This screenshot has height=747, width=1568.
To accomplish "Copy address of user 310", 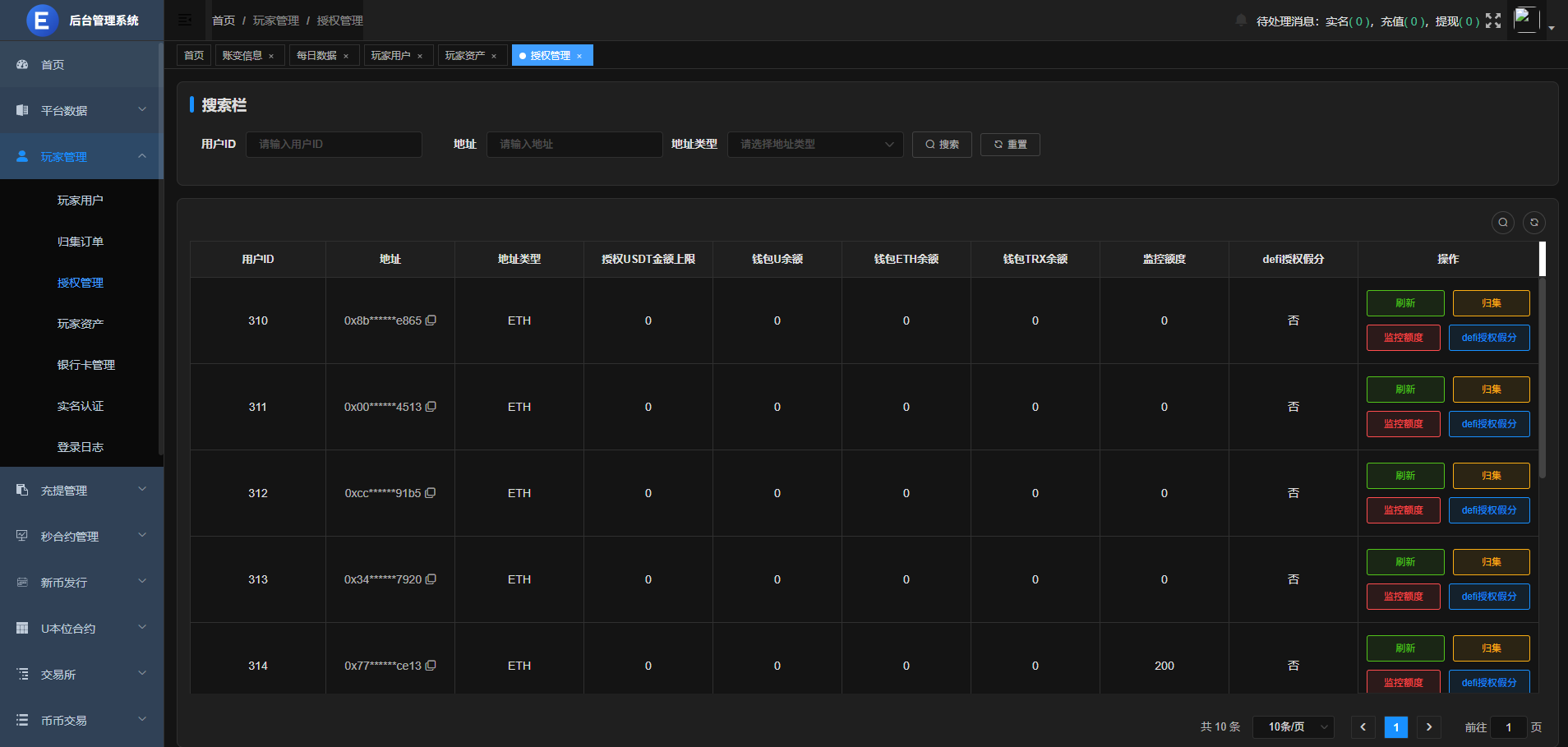I will click(x=431, y=320).
